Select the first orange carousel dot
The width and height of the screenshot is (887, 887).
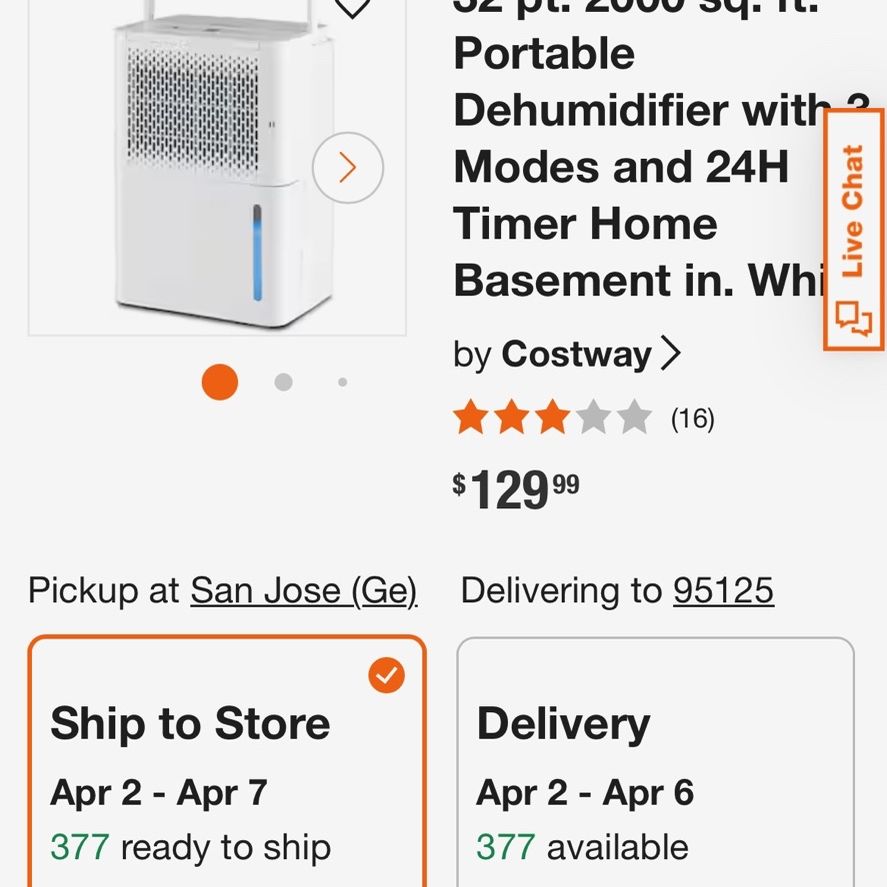click(219, 382)
